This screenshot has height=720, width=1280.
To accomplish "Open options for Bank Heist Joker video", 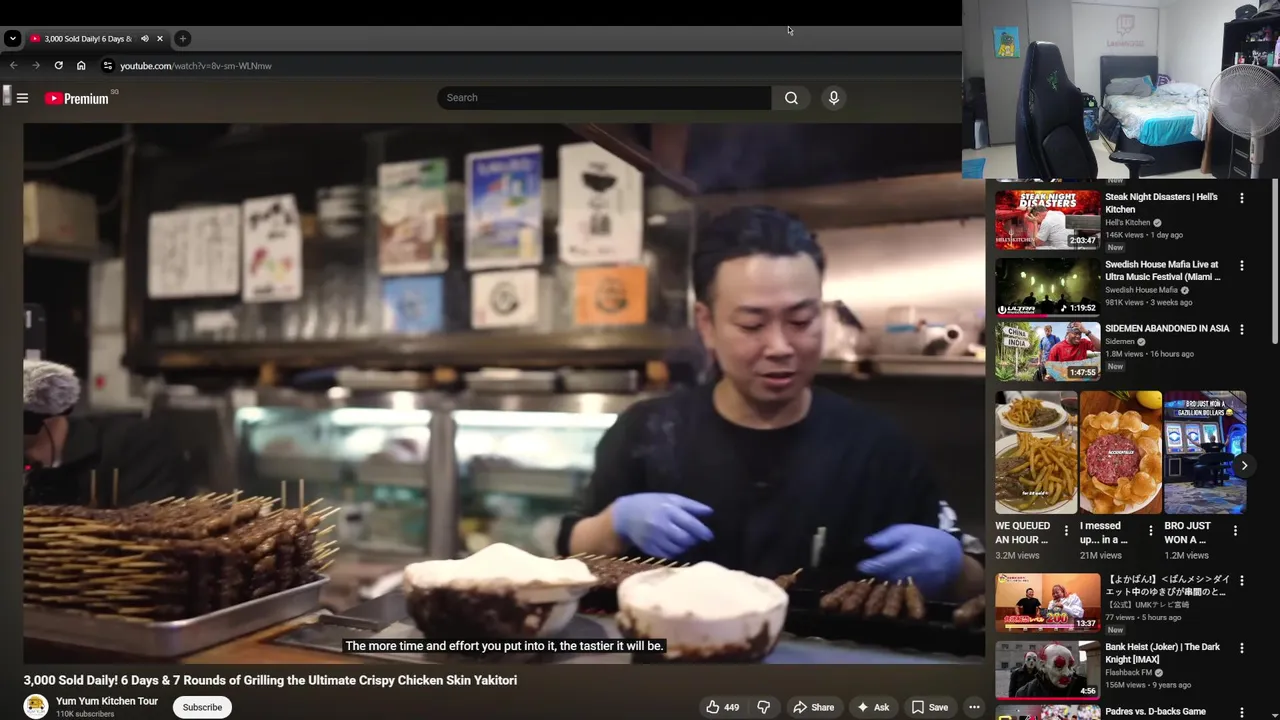I will (1242, 648).
